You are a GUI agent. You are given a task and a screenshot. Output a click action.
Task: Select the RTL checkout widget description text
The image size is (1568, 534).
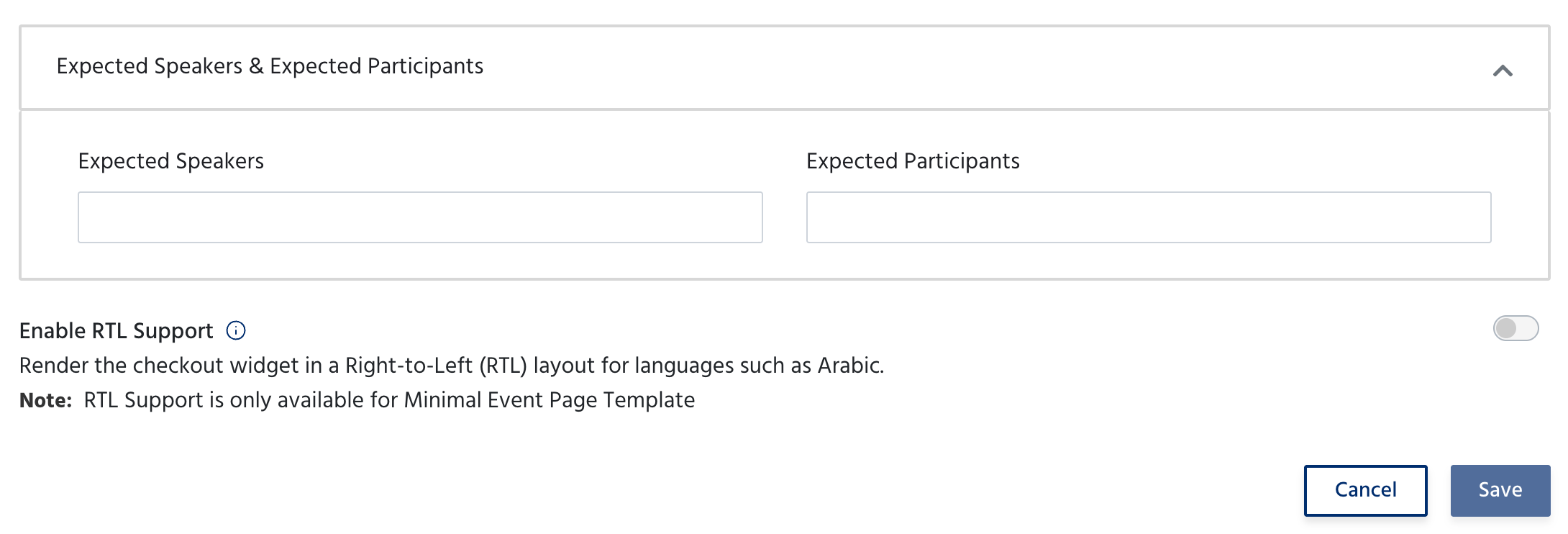(x=452, y=366)
